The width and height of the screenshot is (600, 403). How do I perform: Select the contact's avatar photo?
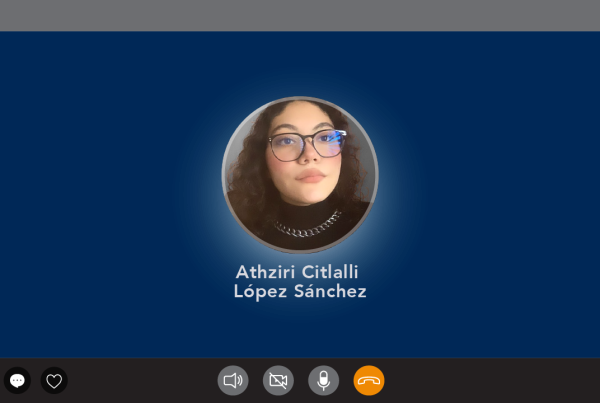point(300,175)
